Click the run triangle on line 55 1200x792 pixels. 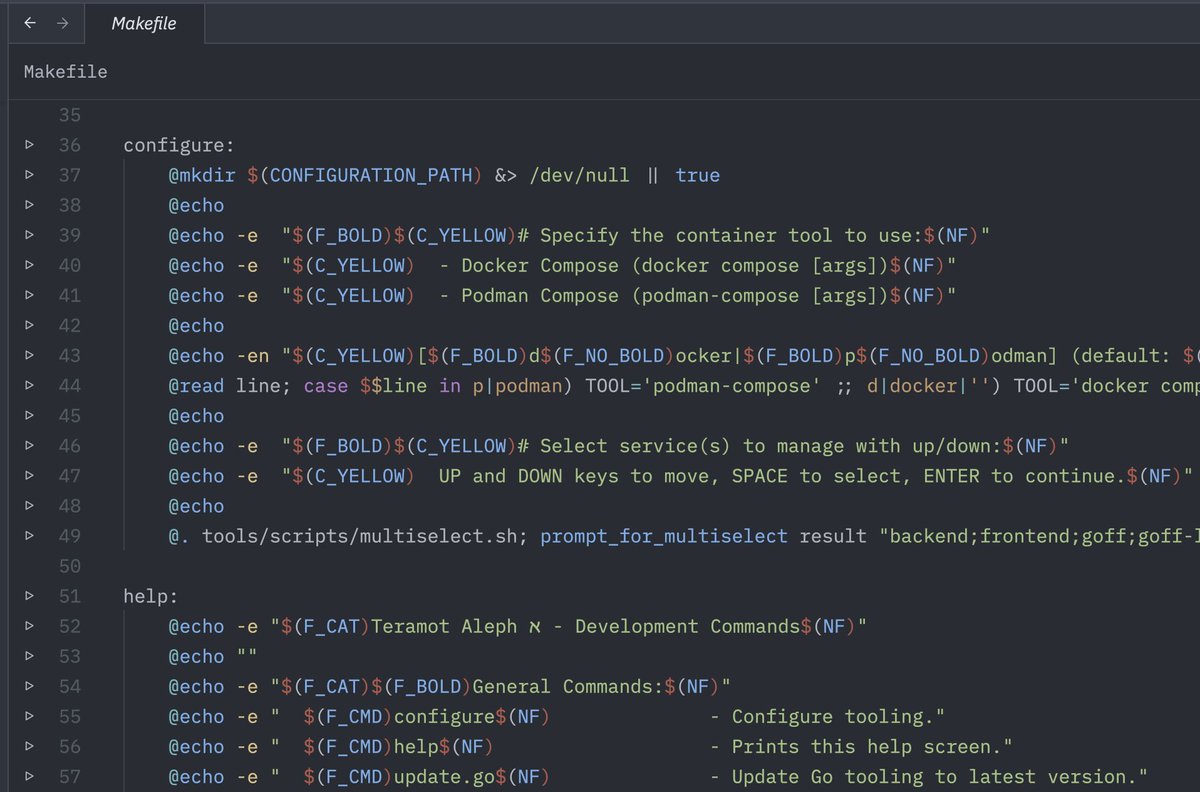pos(30,716)
